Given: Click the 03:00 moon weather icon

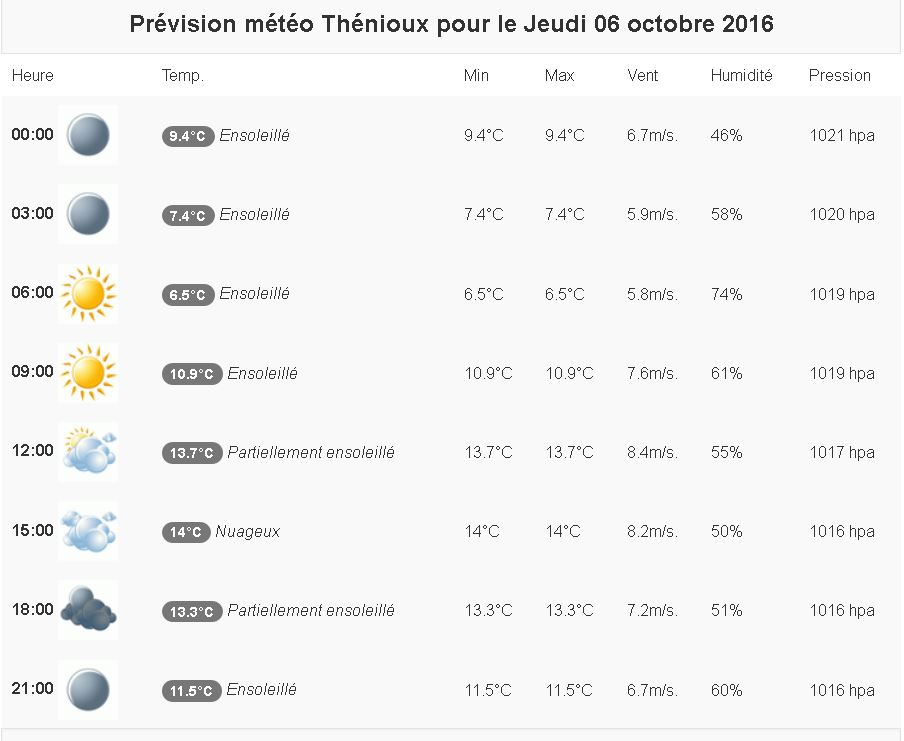Looking at the screenshot, I should click(x=88, y=214).
